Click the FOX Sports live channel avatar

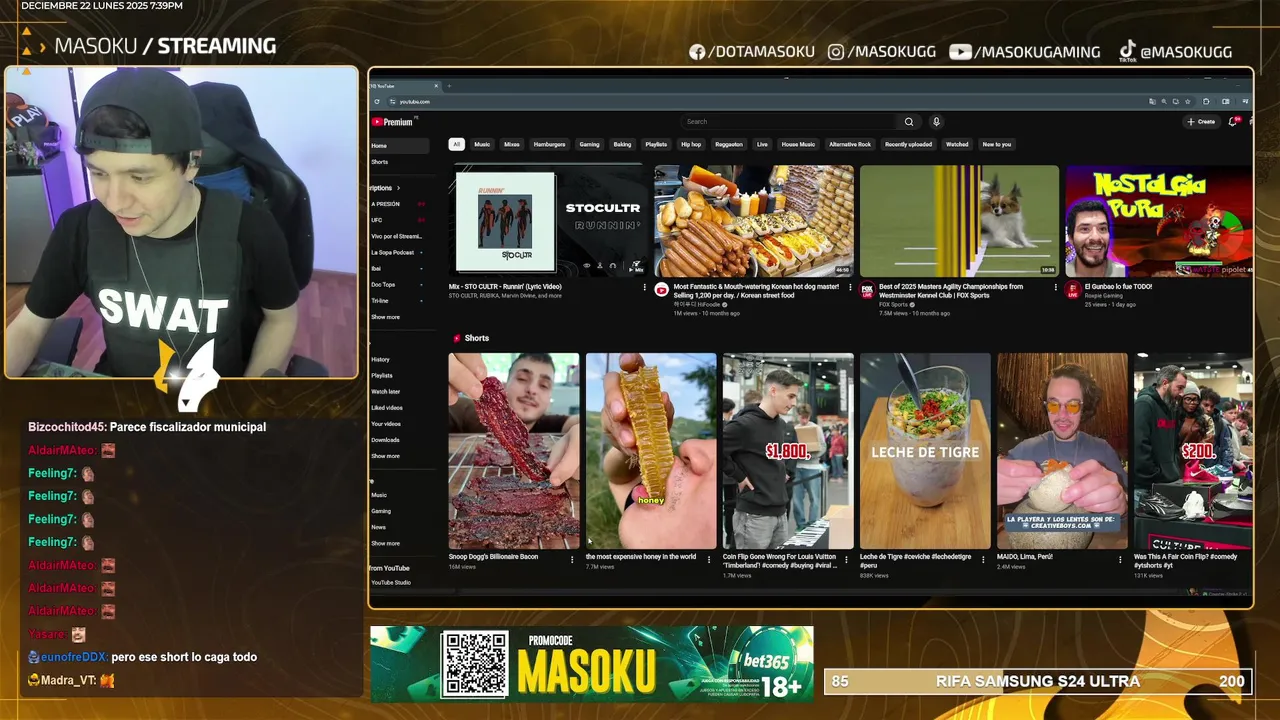click(x=867, y=291)
